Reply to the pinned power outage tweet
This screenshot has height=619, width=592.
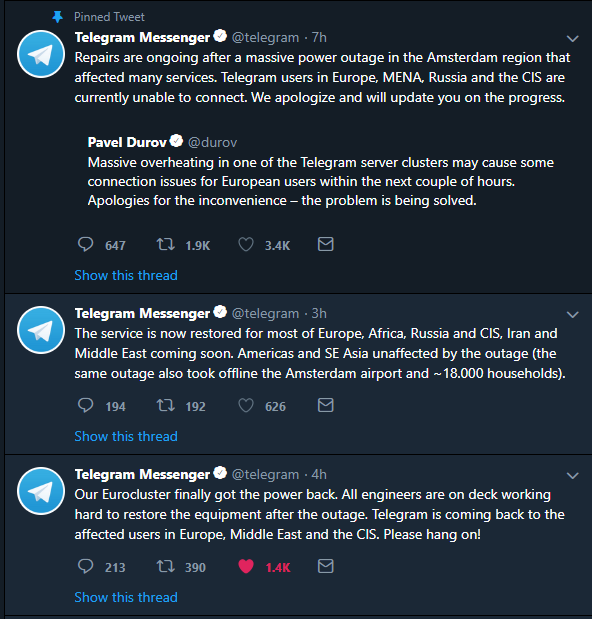click(x=85, y=245)
